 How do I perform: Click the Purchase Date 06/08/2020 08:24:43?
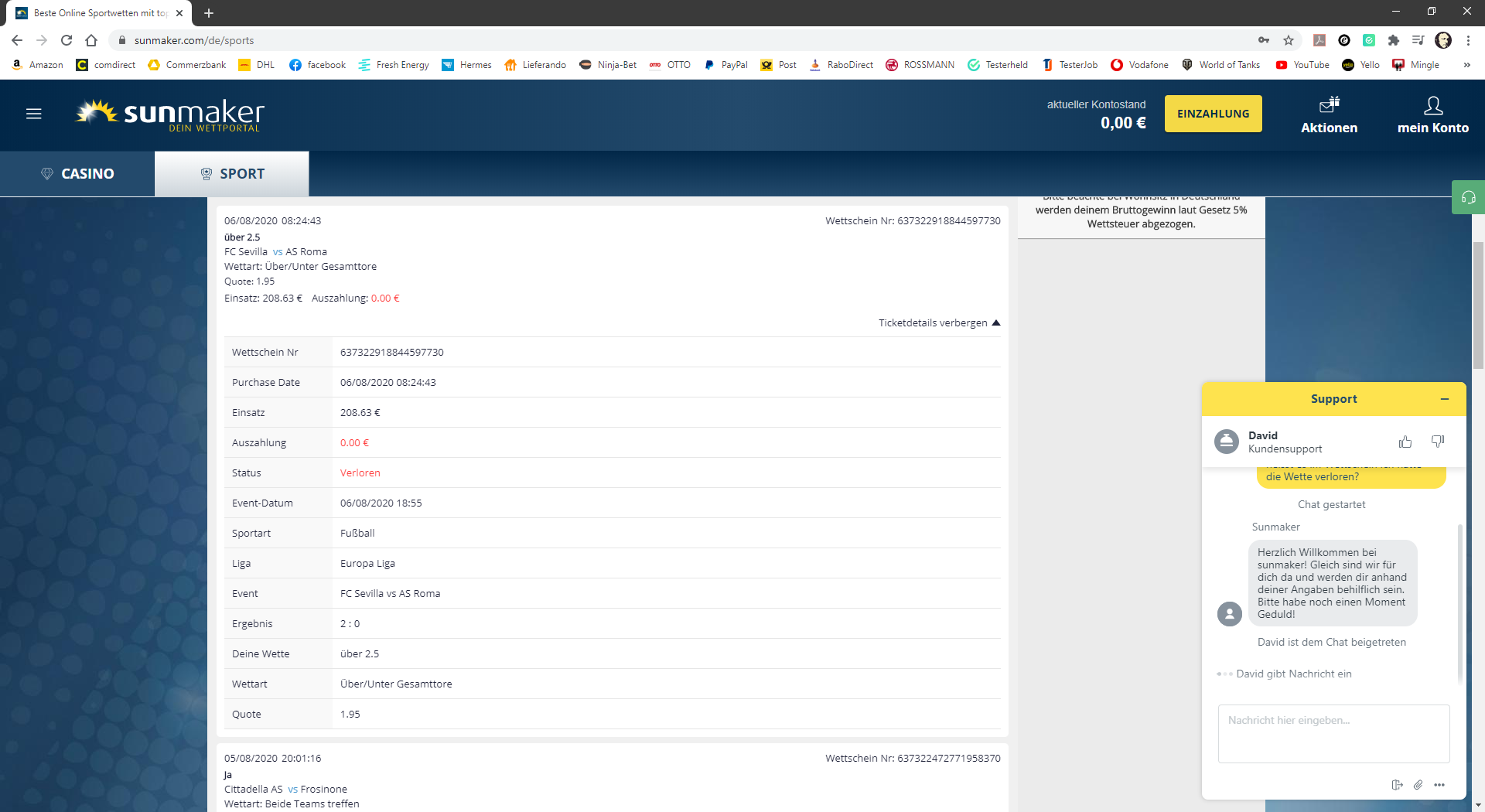tap(387, 383)
